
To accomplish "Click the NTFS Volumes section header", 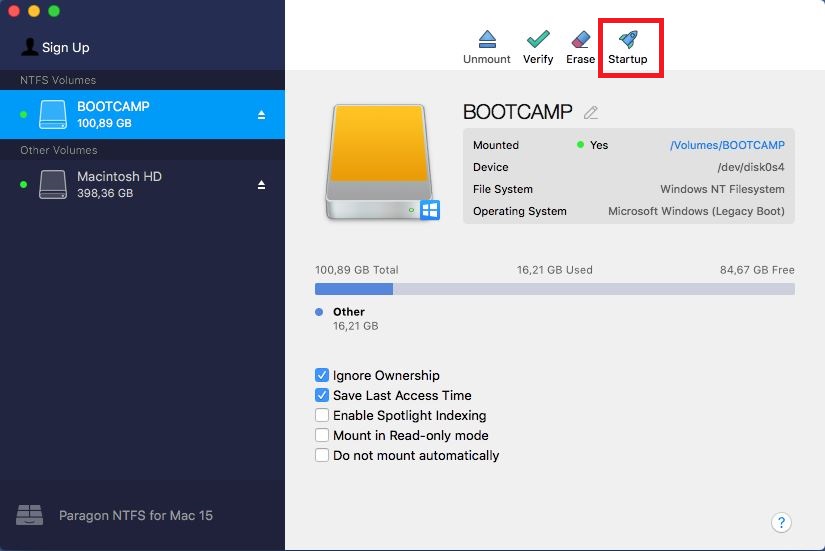I will click(142, 80).
